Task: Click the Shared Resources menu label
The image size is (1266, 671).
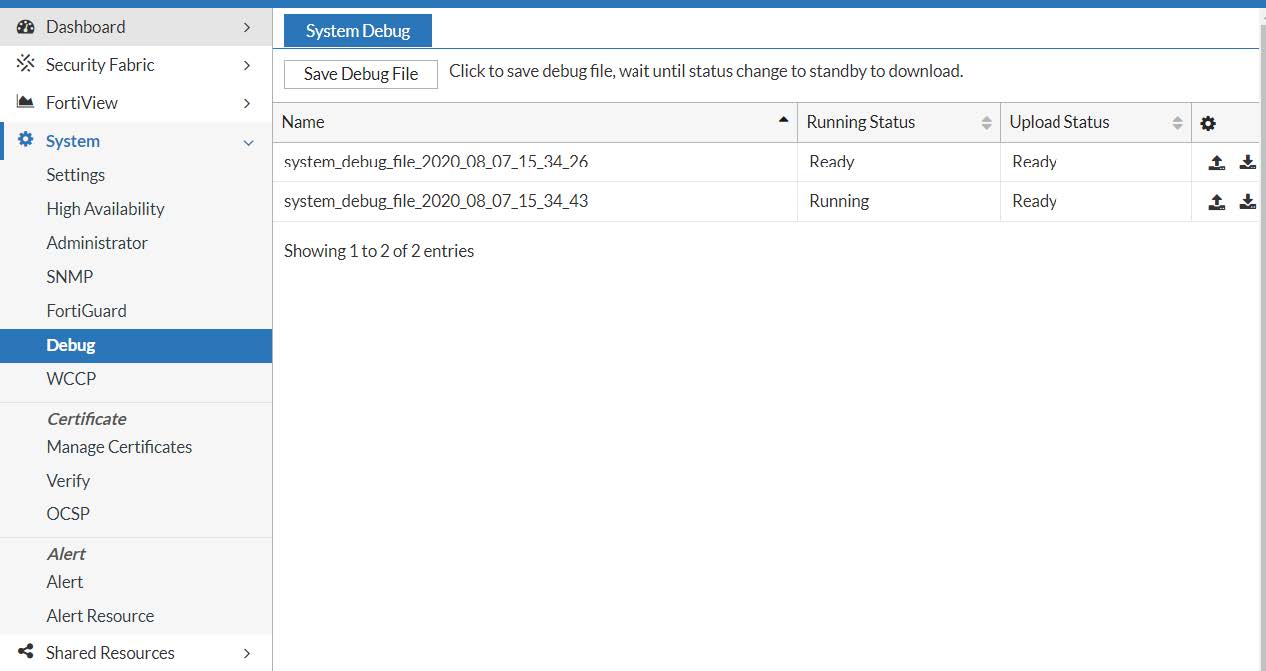Action: (110, 653)
